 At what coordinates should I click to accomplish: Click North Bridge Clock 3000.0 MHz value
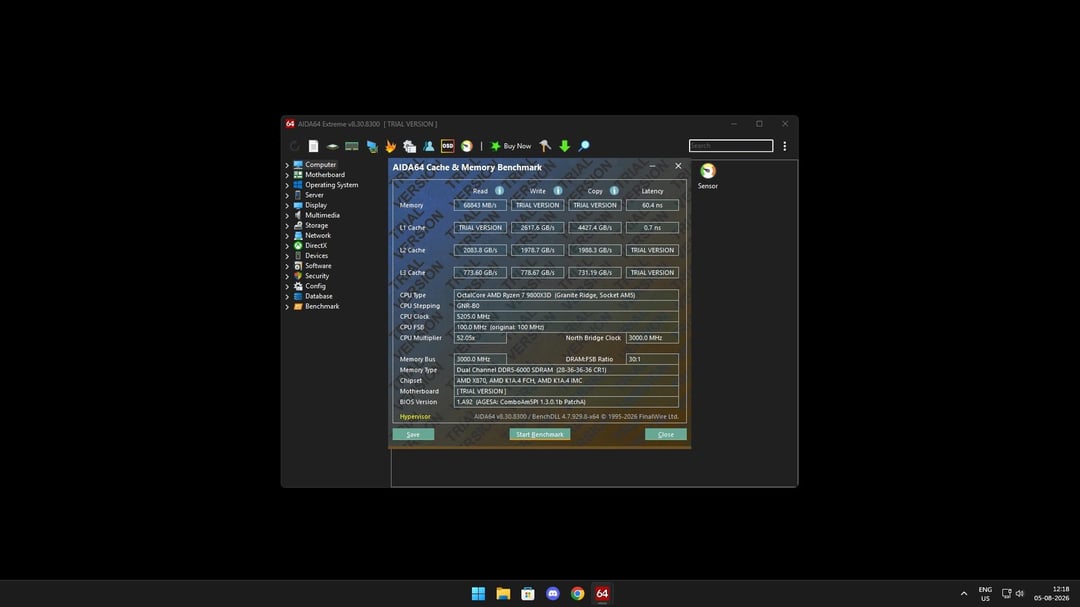pos(652,338)
